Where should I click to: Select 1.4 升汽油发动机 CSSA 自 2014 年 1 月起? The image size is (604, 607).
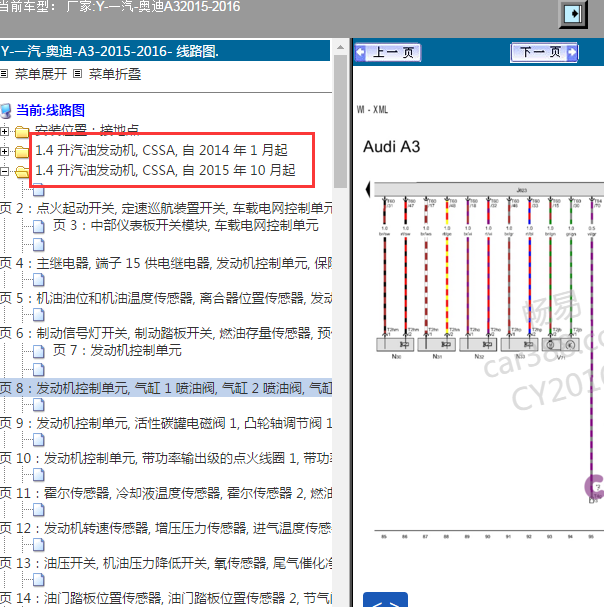161,150
